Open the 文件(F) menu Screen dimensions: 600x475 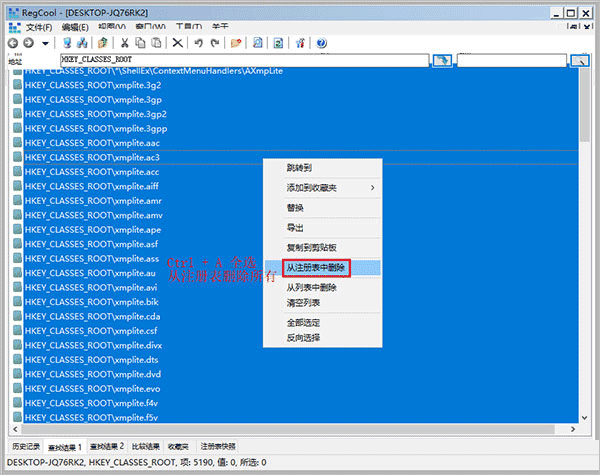39,27
